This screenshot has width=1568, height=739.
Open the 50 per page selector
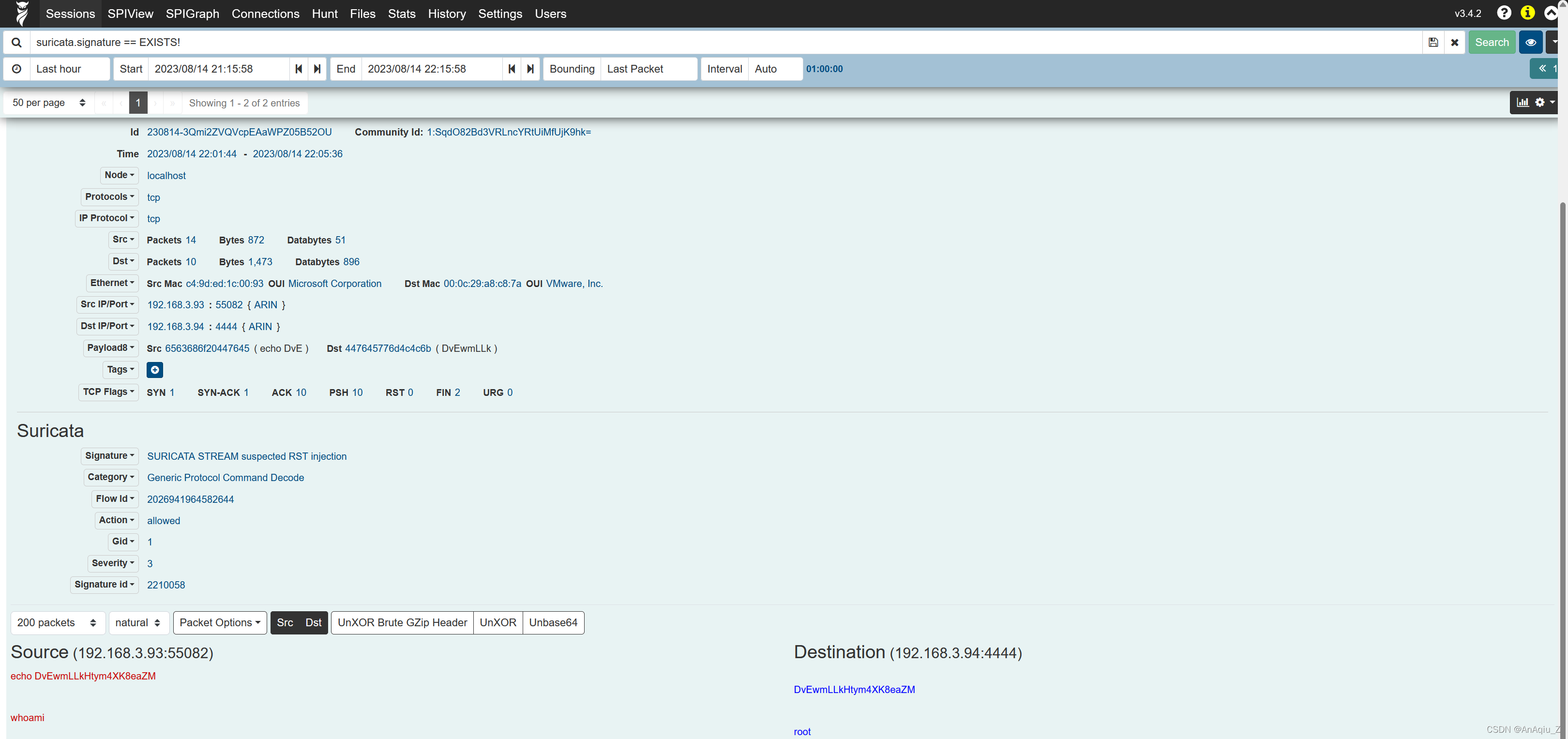pyautogui.click(x=49, y=103)
